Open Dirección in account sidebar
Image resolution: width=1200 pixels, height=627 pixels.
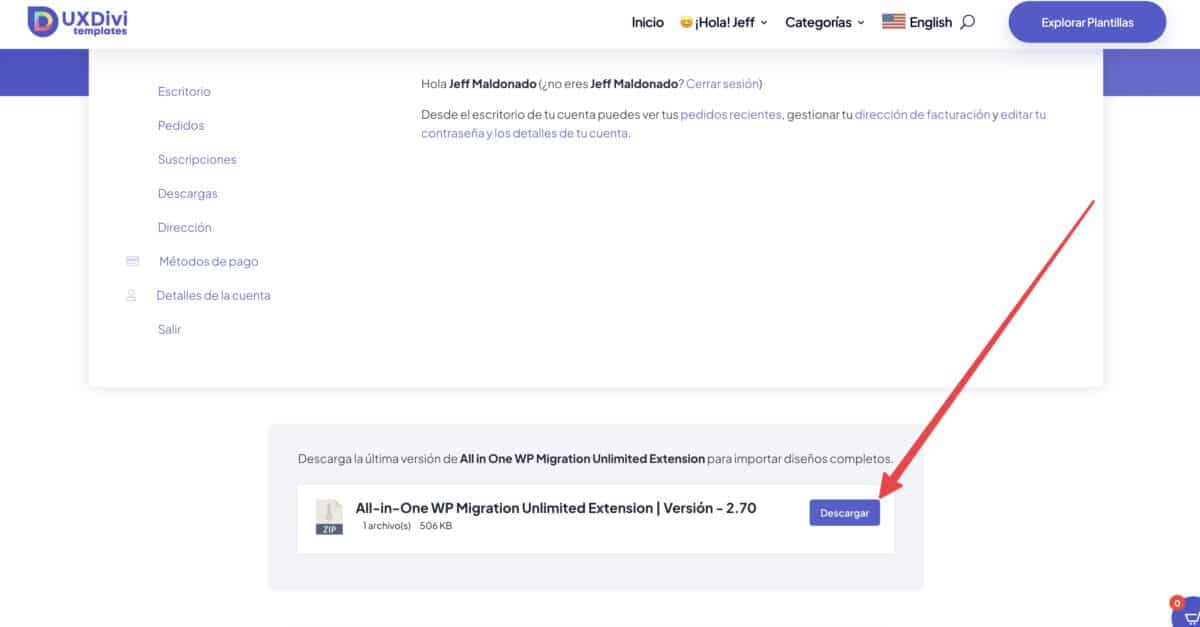(185, 227)
